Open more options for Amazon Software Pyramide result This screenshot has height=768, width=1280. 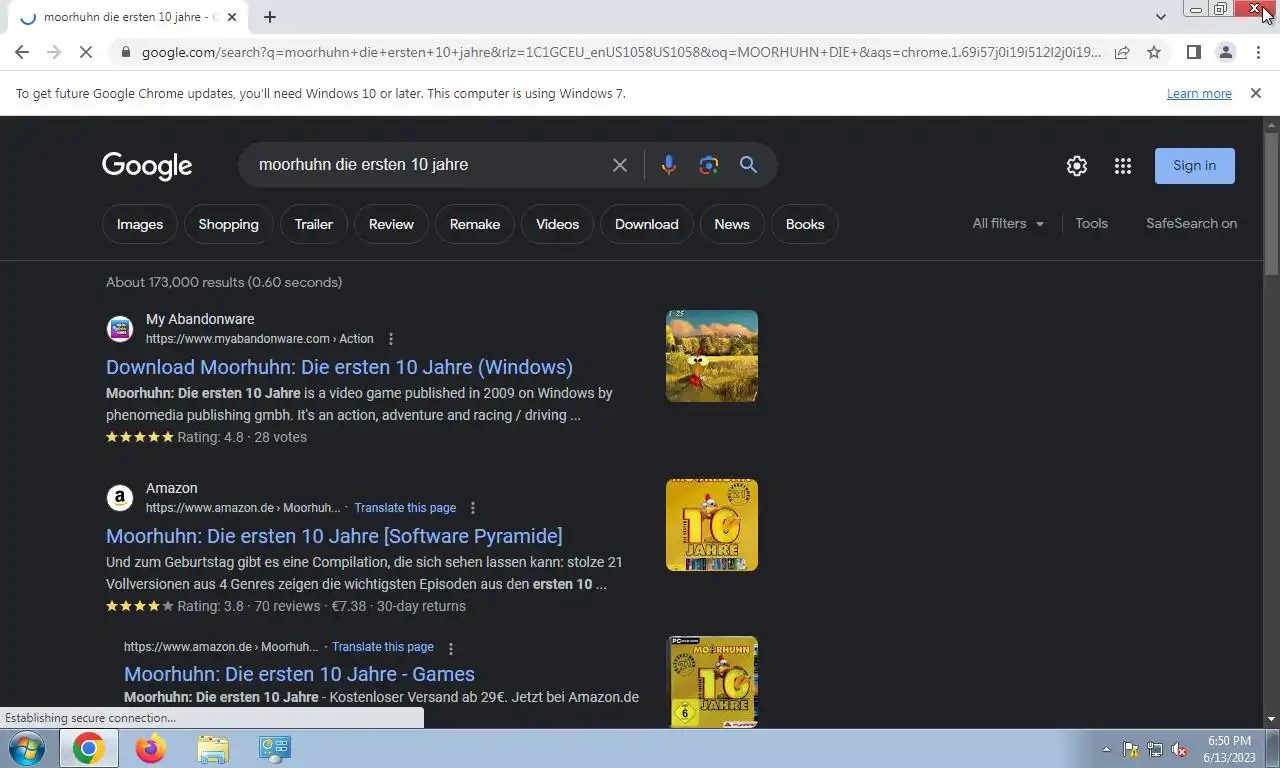(x=473, y=508)
